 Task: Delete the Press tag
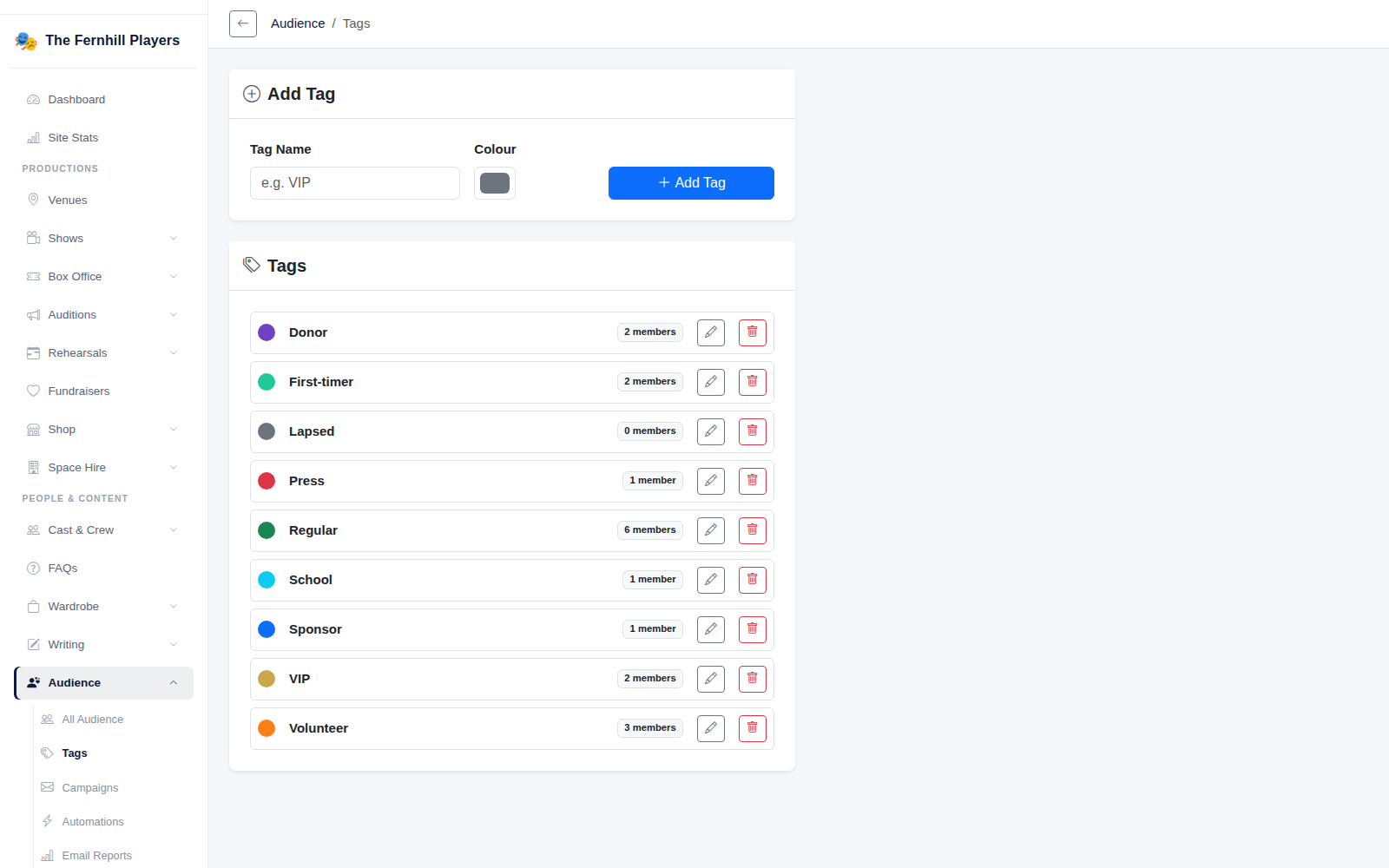click(x=753, y=481)
